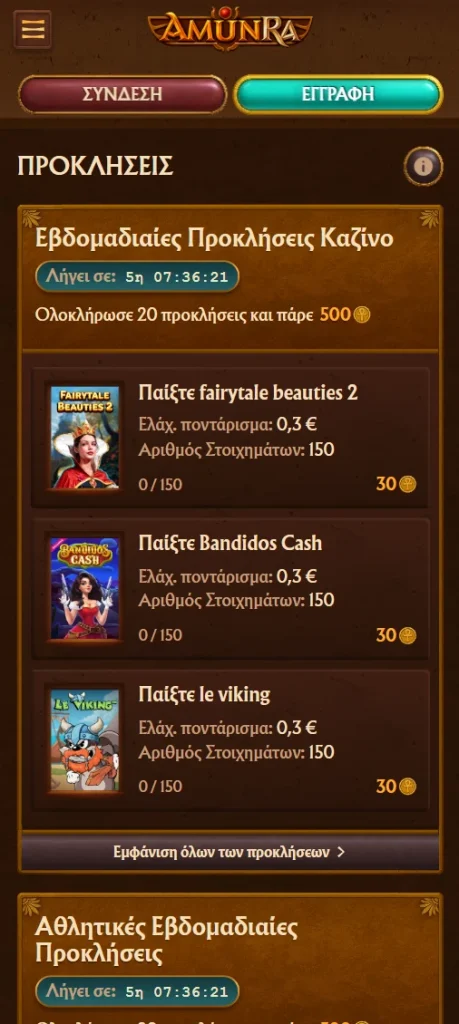Click the ΕΓΓΡΑΦΗ register button

(x=338, y=94)
